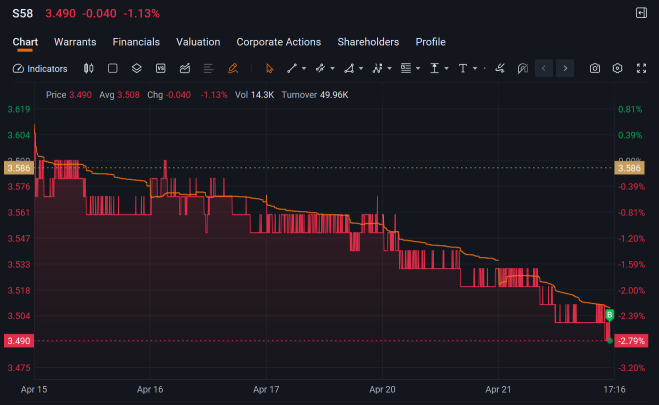Enter fullscreen chart mode

[x=641, y=68]
